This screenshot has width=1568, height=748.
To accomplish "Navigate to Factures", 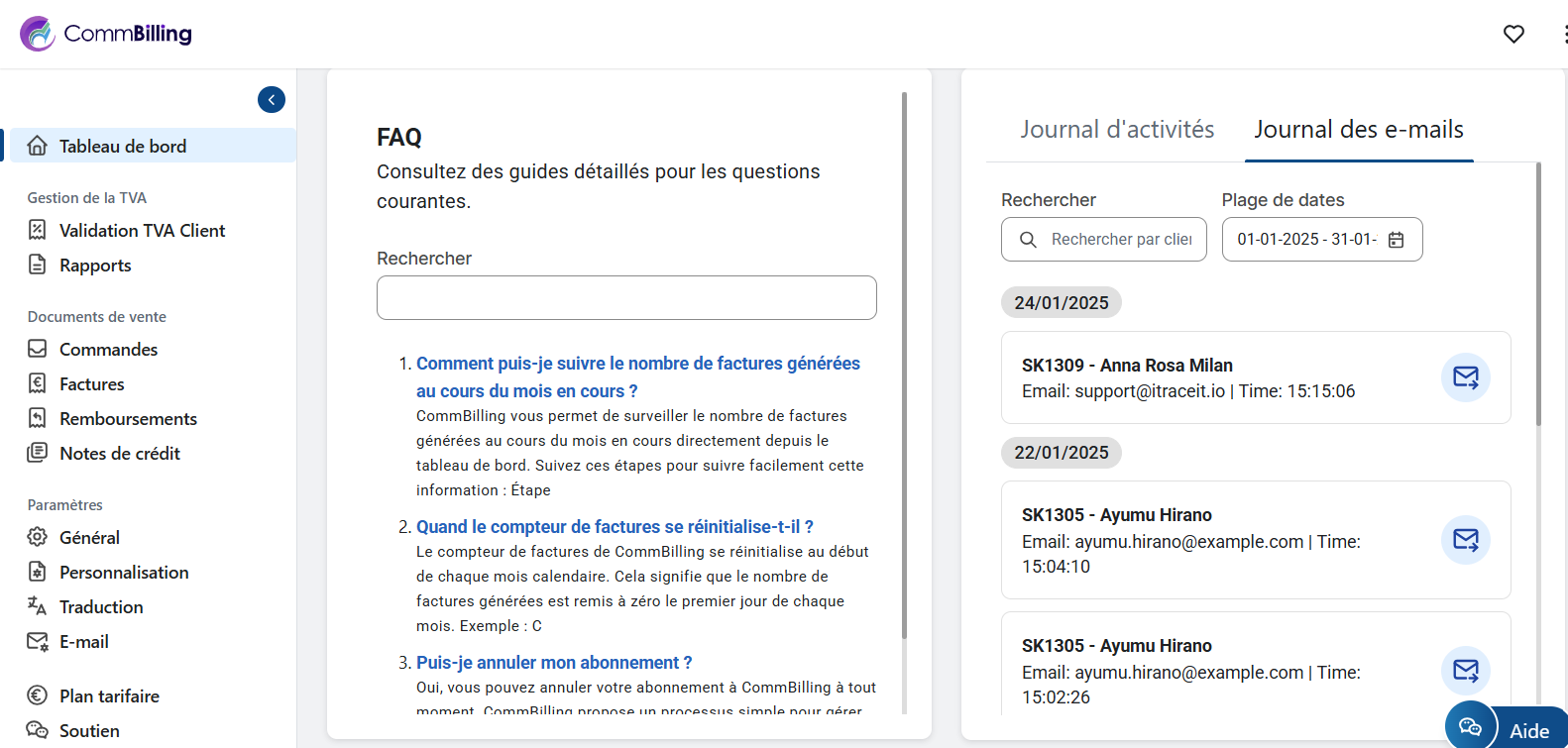I will coord(91,383).
